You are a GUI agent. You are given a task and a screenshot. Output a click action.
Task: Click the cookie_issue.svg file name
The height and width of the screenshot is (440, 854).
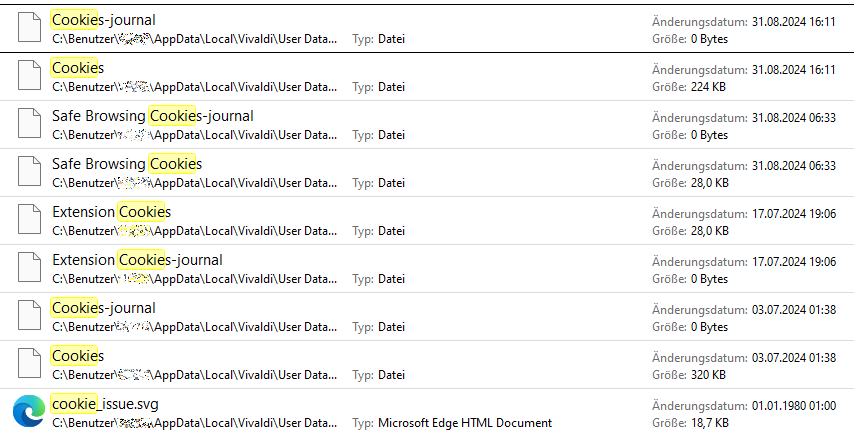coord(105,404)
